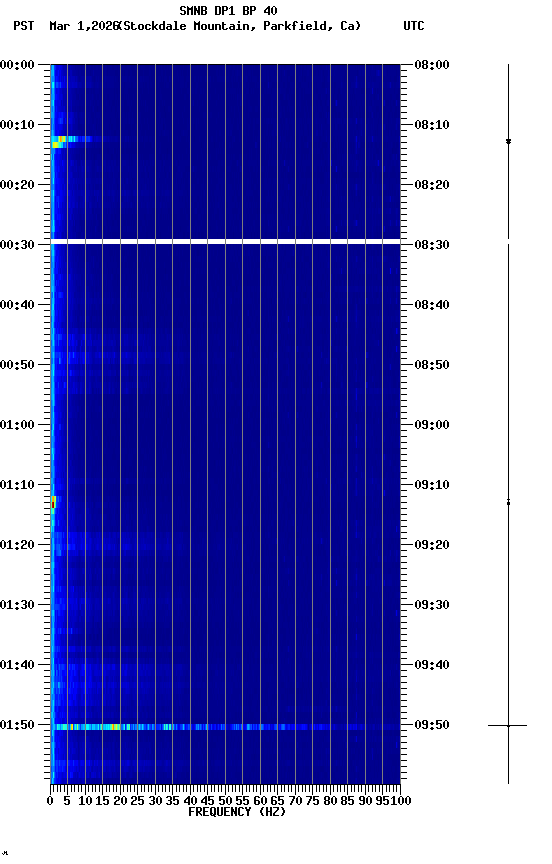Click the 80 Hz frequency axis label
The height and width of the screenshot is (864, 552).
tap(331, 801)
